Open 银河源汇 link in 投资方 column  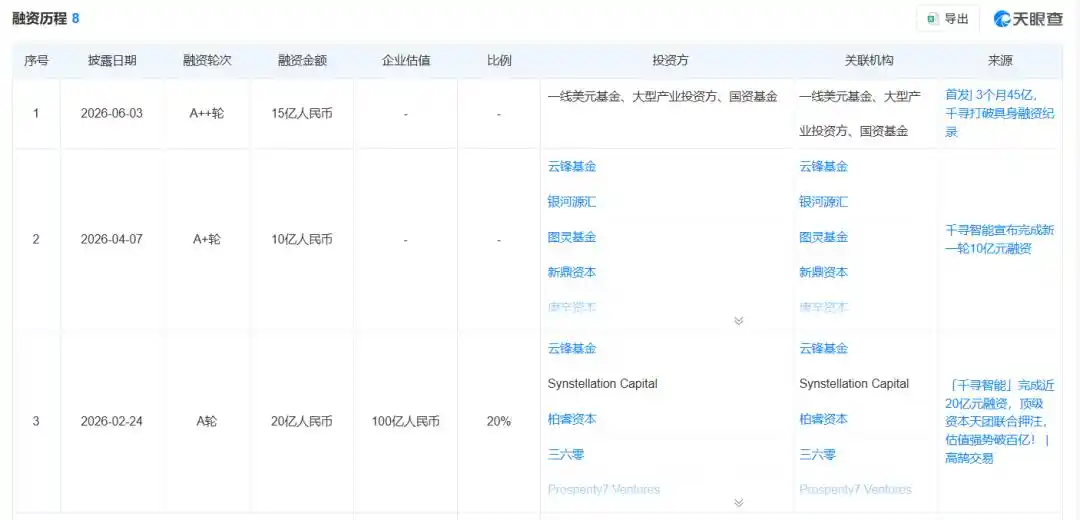[x=572, y=202]
